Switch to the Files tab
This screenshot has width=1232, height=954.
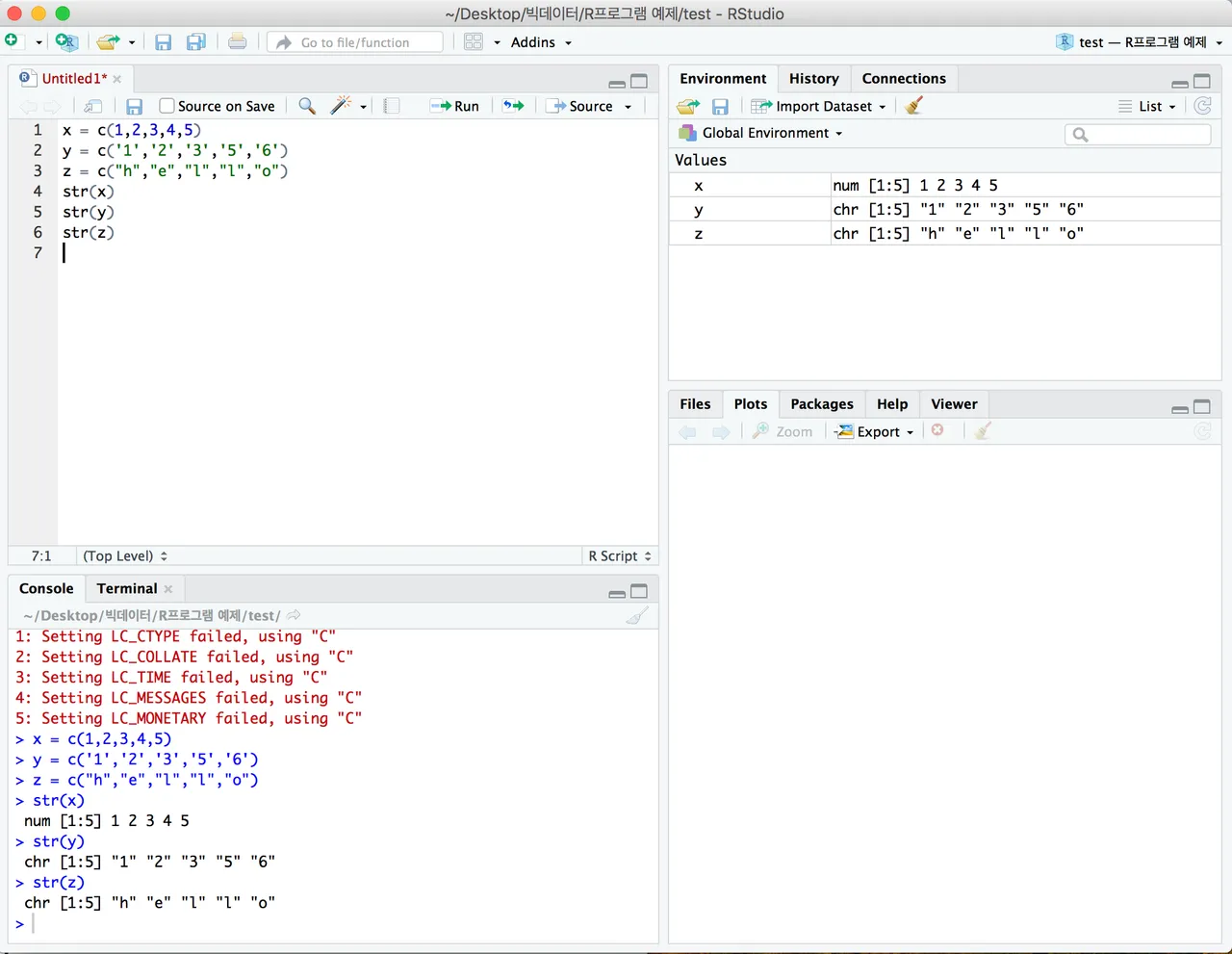pyautogui.click(x=695, y=404)
